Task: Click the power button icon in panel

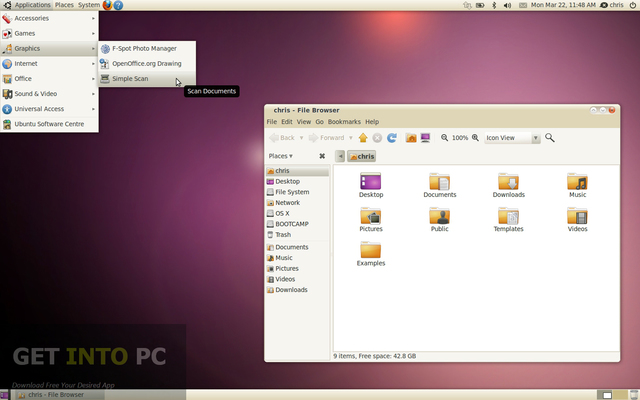Action: pos(633,5)
